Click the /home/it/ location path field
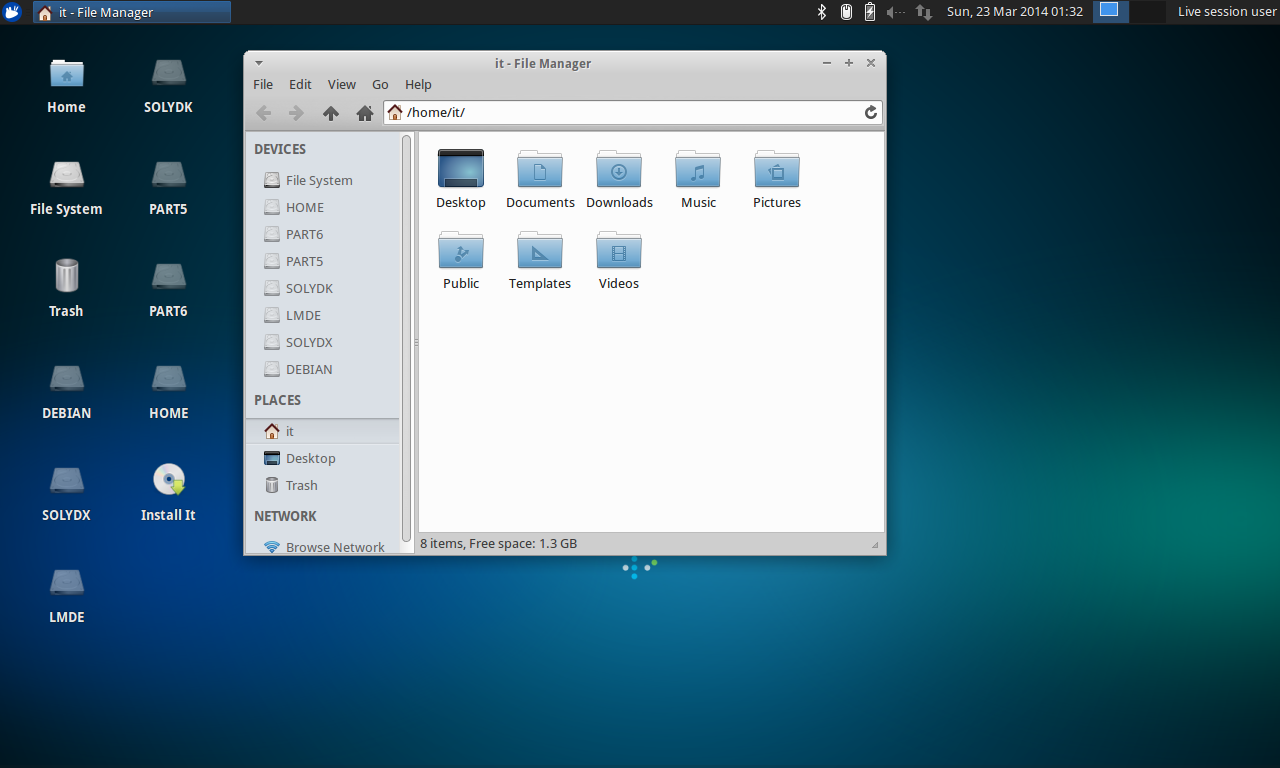The image size is (1280, 768). [x=630, y=113]
